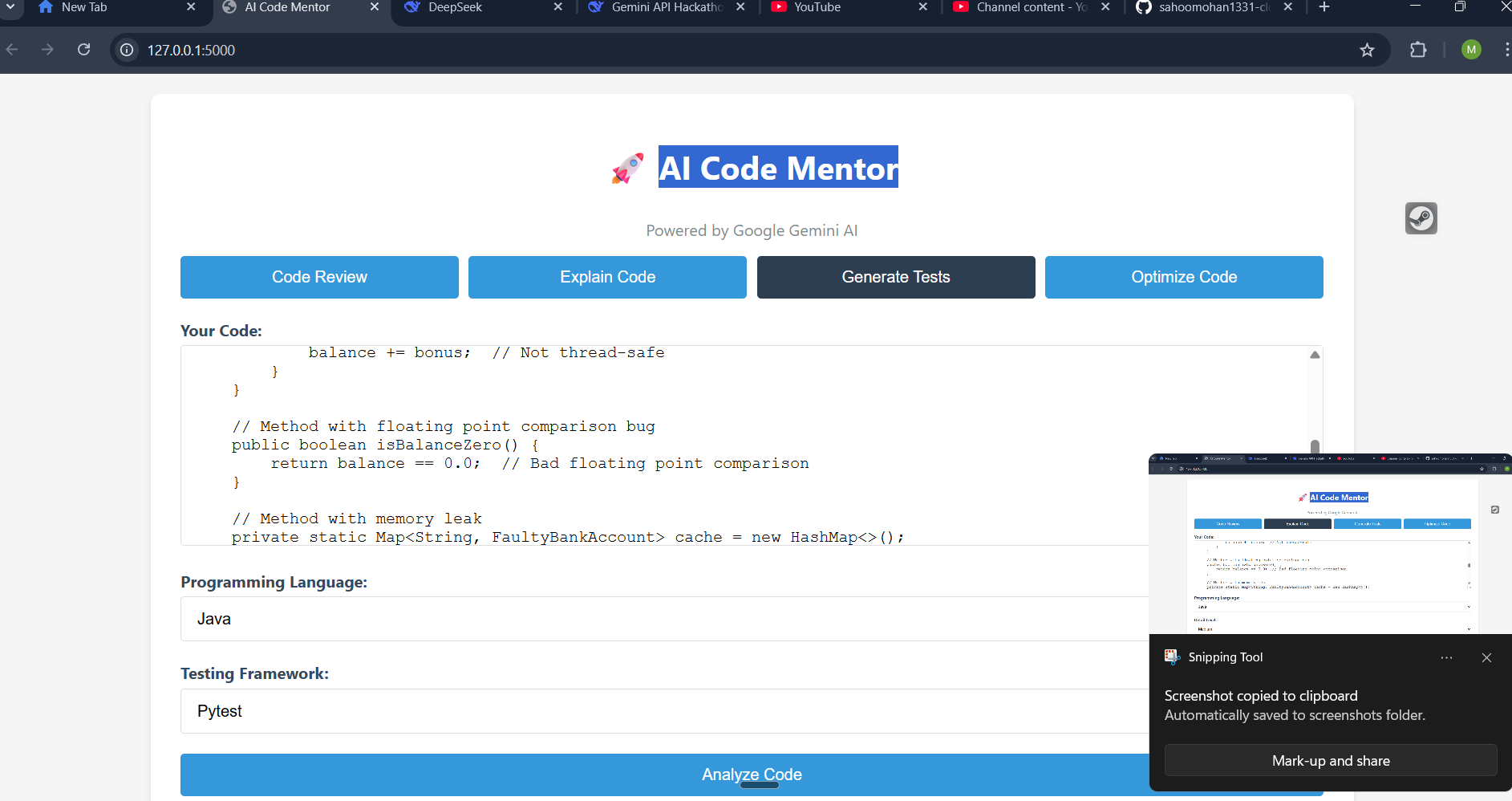Screen dimensions: 1512x801
Task: Close the AI Code Mentor tab
Action: click(375, 6)
